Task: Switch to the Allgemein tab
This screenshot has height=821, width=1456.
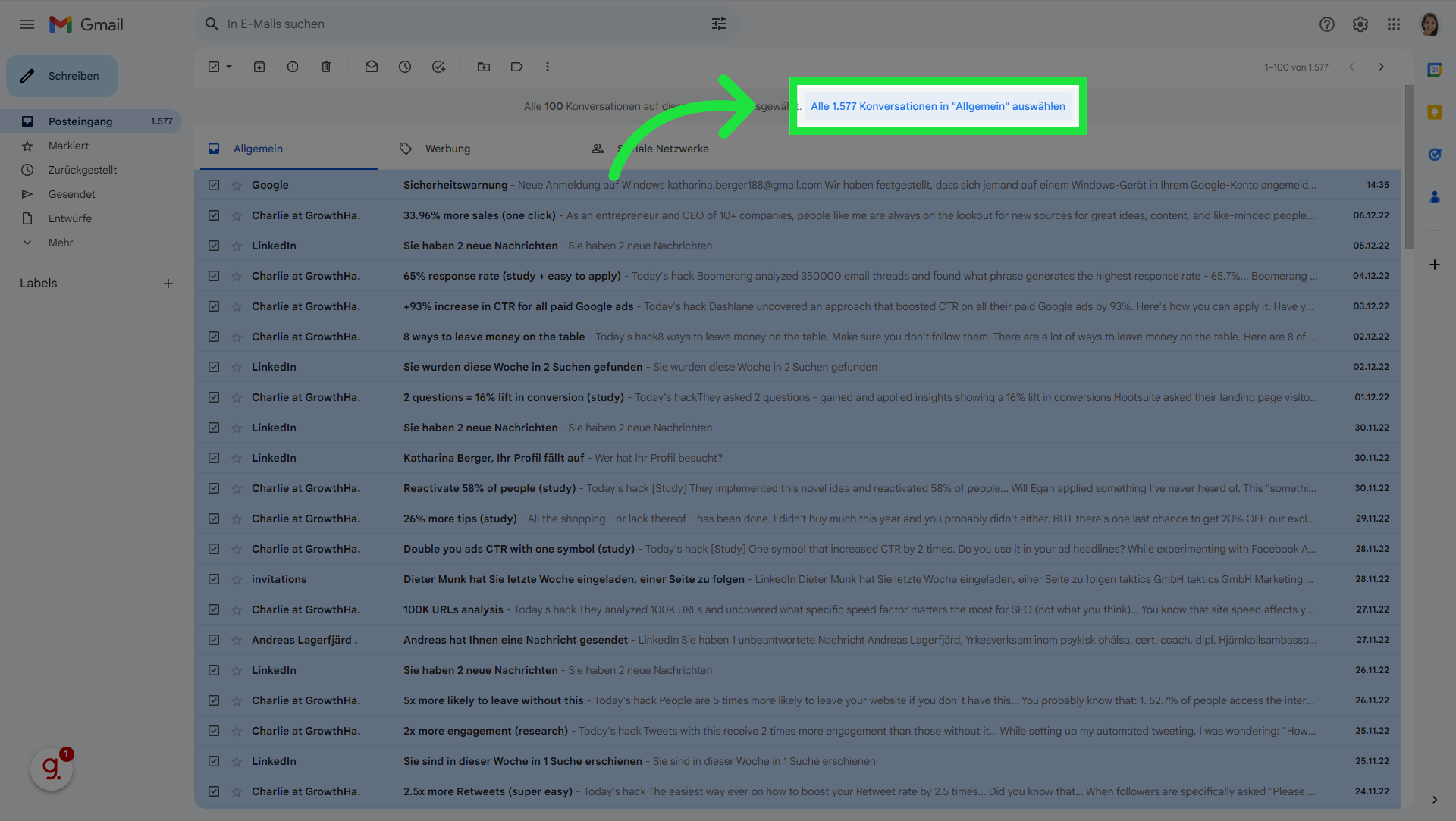Action: point(289,149)
